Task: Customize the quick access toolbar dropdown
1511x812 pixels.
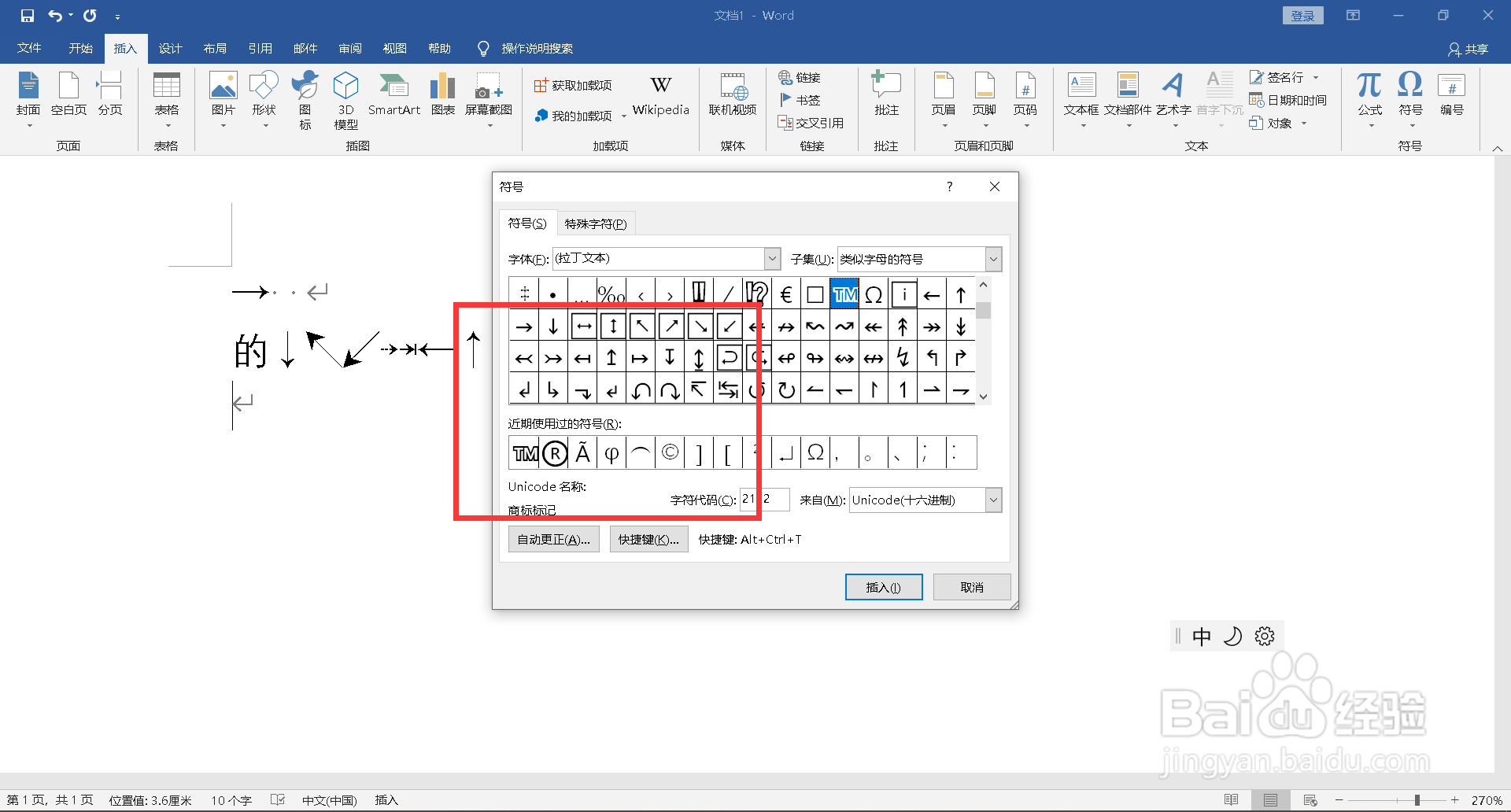Action: pos(117,17)
